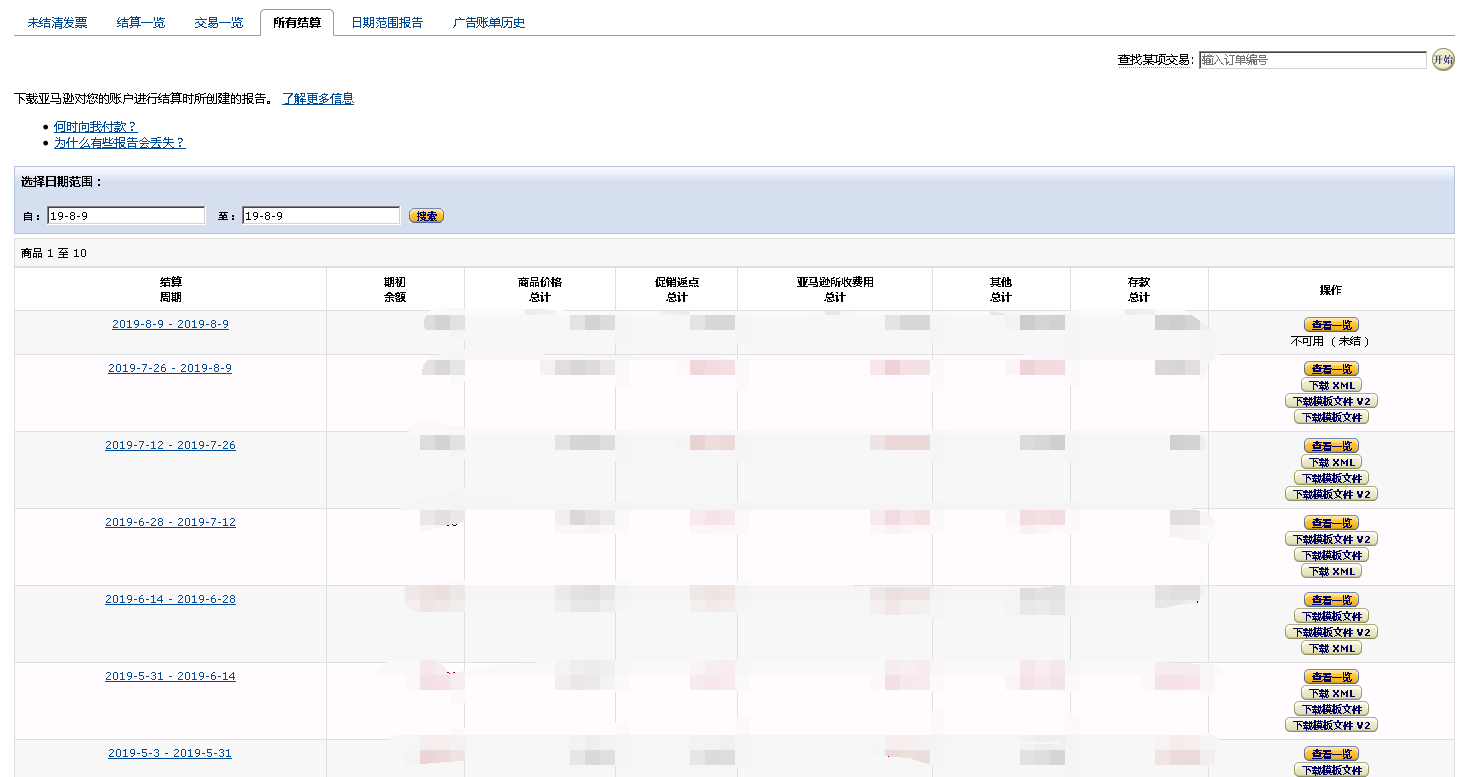
Task: Click the 不可用（未结）status text
Action: tap(1331, 341)
